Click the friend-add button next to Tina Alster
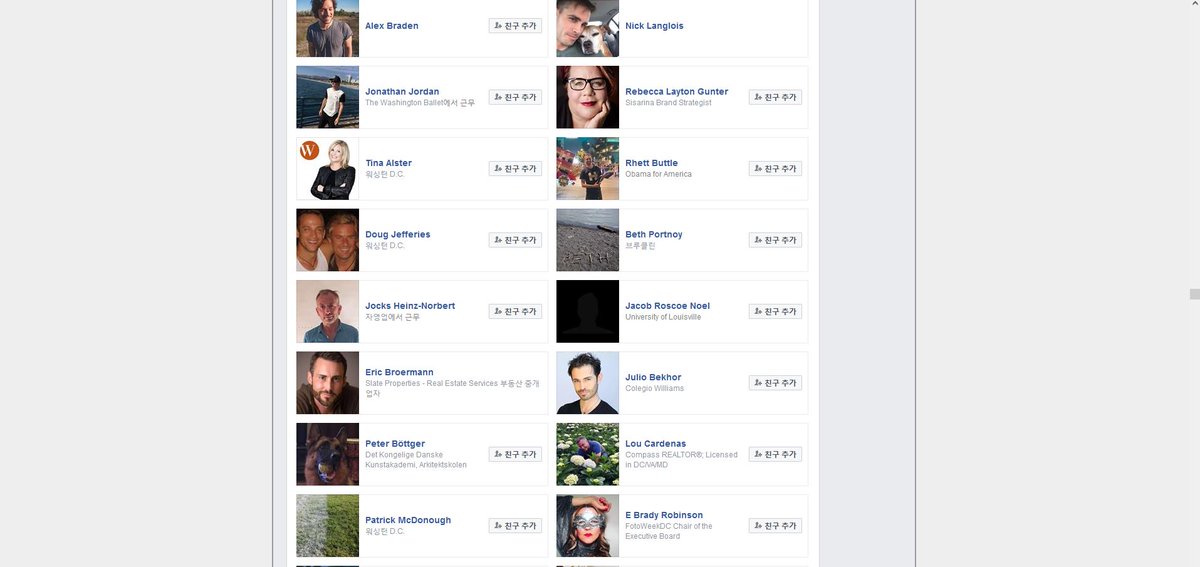 click(515, 169)
